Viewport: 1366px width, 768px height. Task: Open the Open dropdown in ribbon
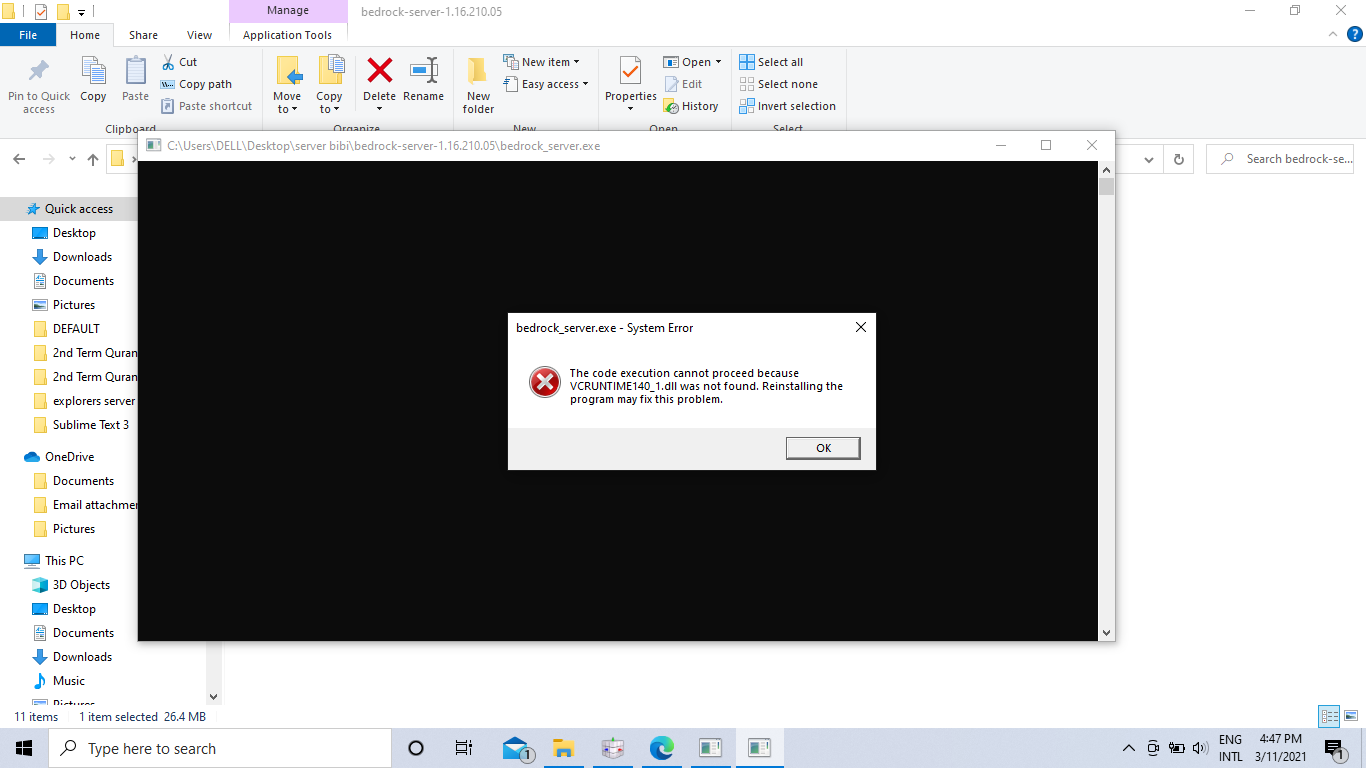(x=692, y=62)
